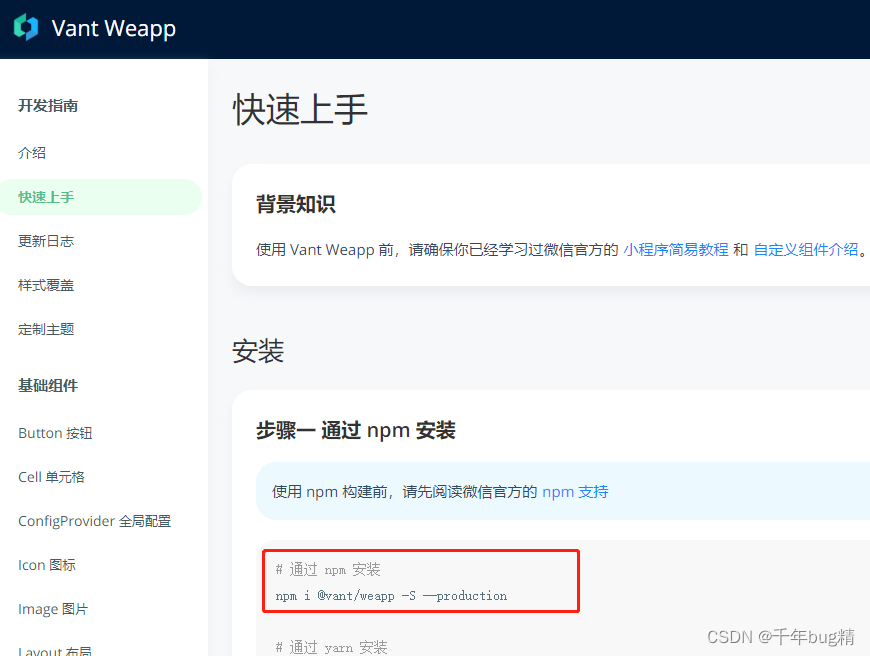Open the Icon 图标 component page
The height and width of the screenshot is (656, 870).
(x=46, y=564)
